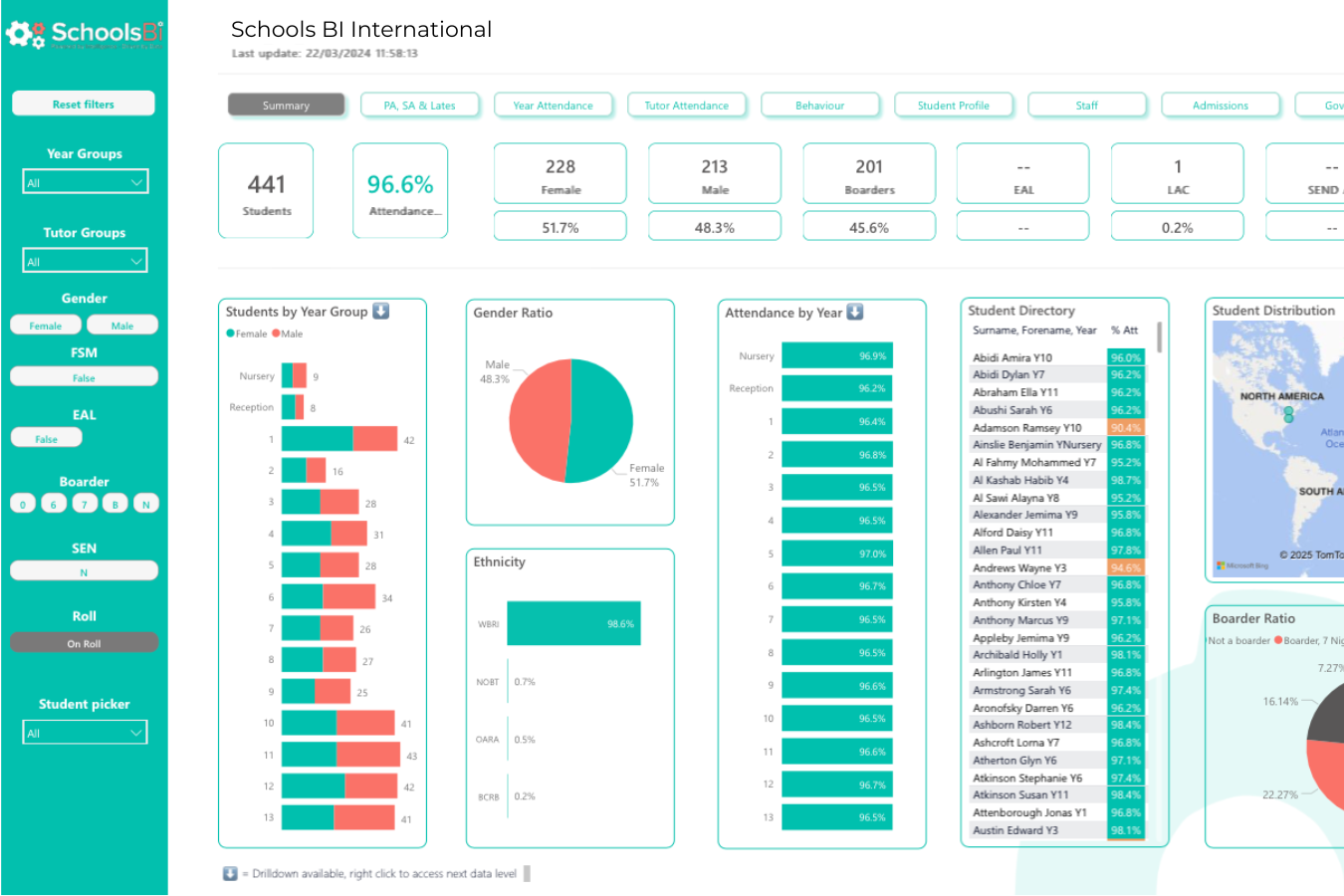Image resolution: width=1344 pixels, height=896 pixels.
Task: Switch to Student Profile tab
Action: (x=953, y=105)
